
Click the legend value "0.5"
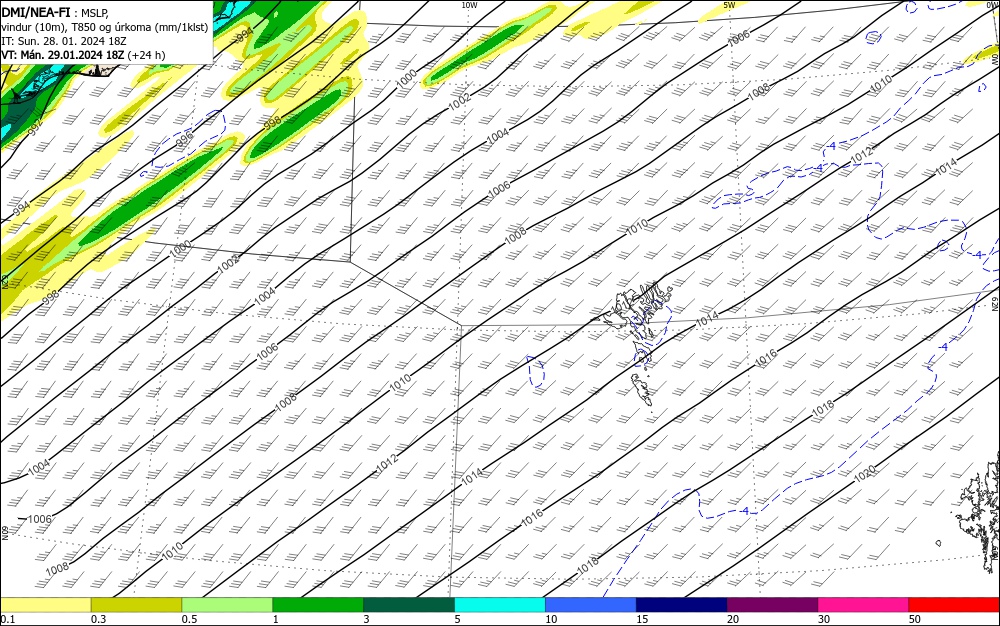[x=189, y=619]
